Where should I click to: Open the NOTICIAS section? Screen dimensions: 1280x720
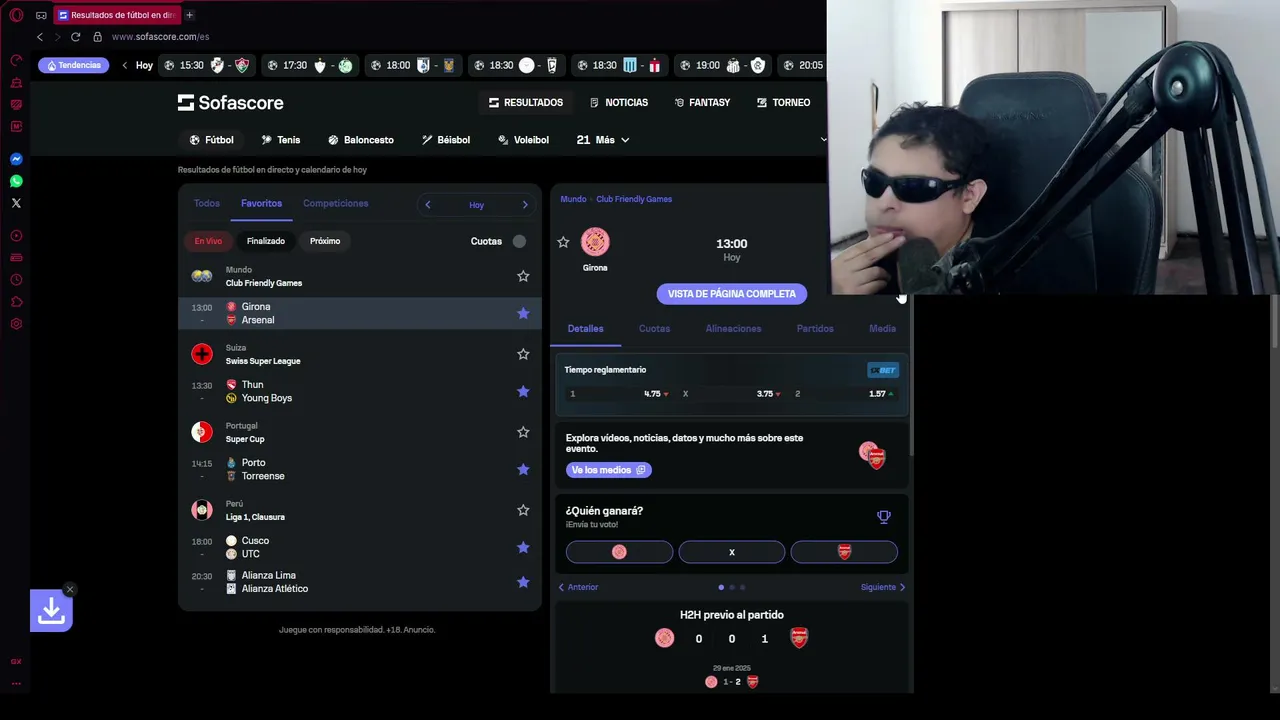coord(619,102)
